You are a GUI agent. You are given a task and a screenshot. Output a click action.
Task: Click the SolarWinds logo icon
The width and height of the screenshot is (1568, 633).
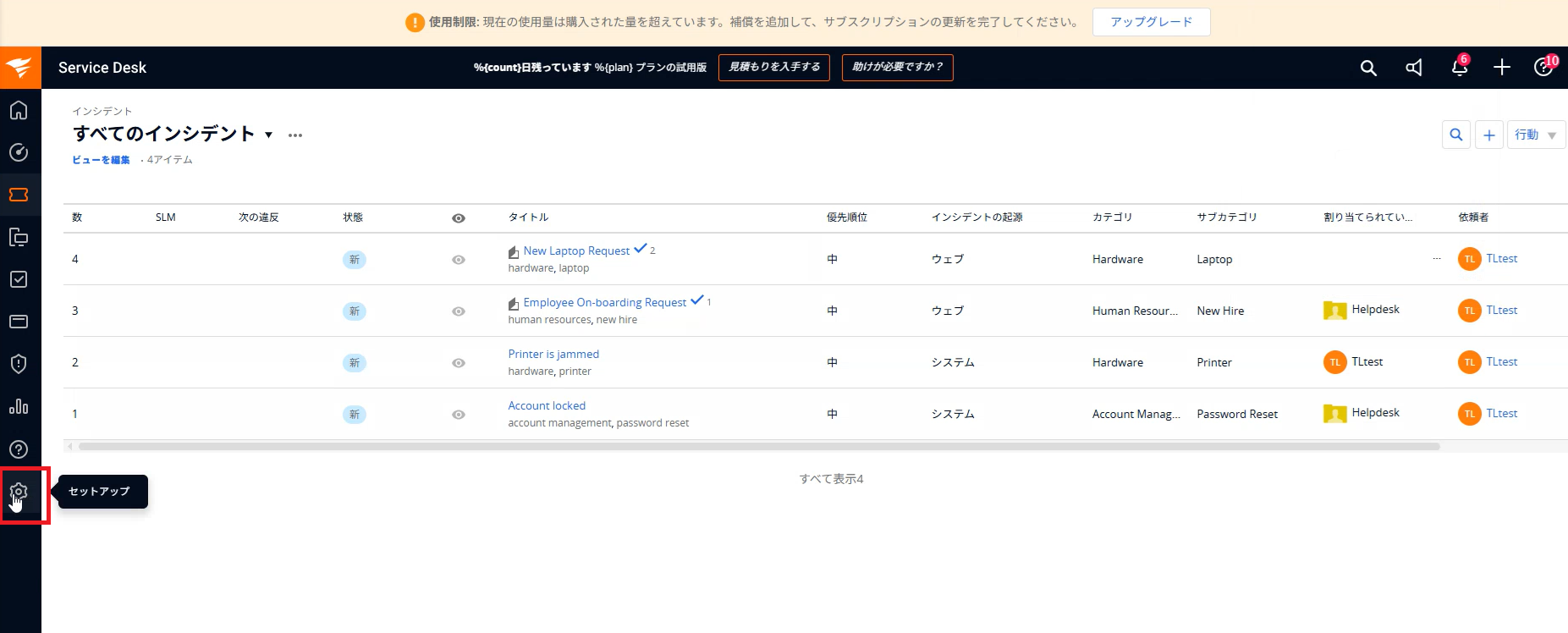click(x=20, y=68)
